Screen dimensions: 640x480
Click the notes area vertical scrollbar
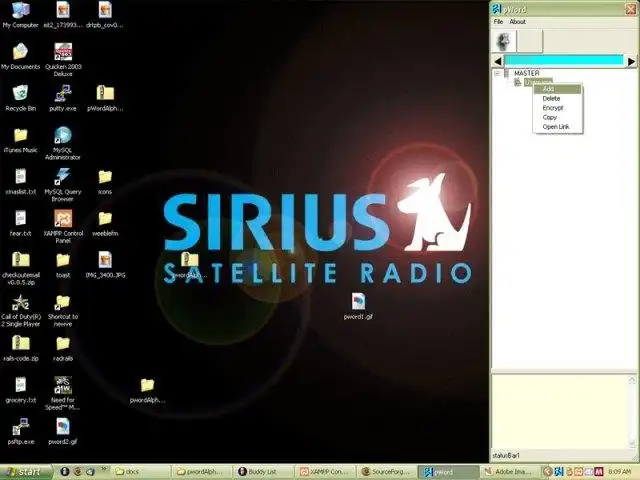[632, 412]
